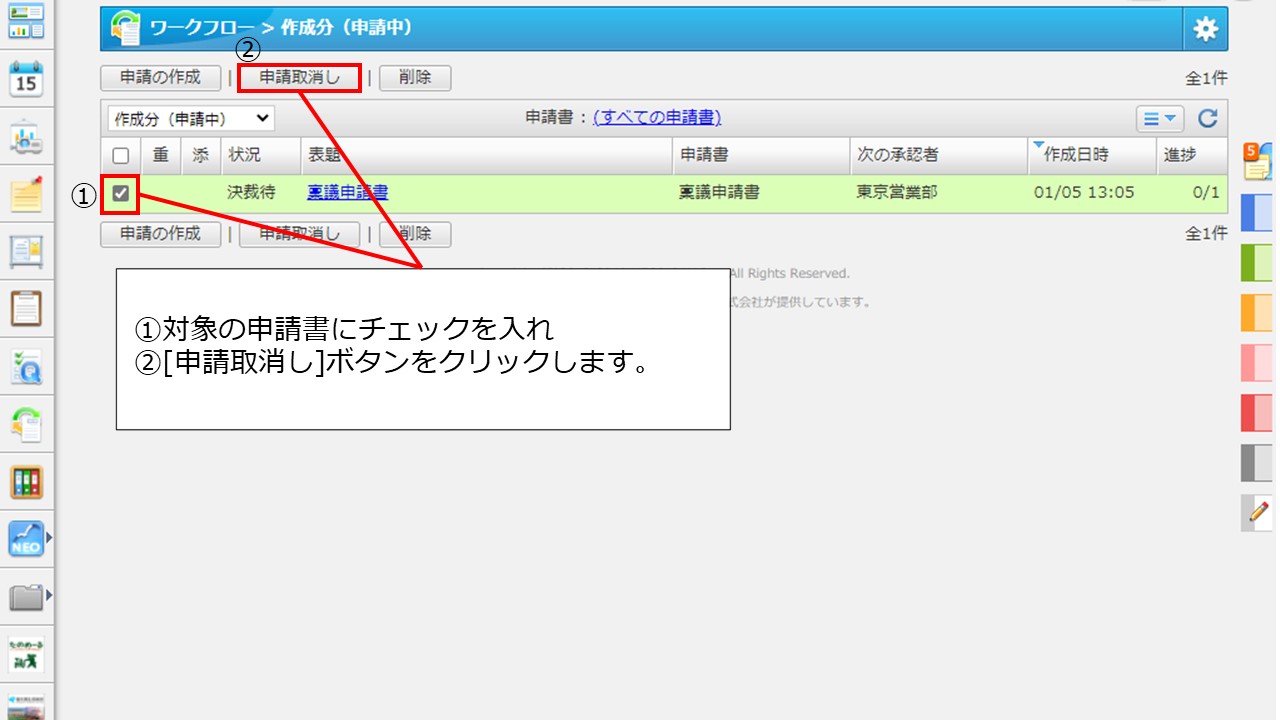Expand the folder icon submenu arrow
This screenshot has width=1280, height=720.
tap(49, 597)
